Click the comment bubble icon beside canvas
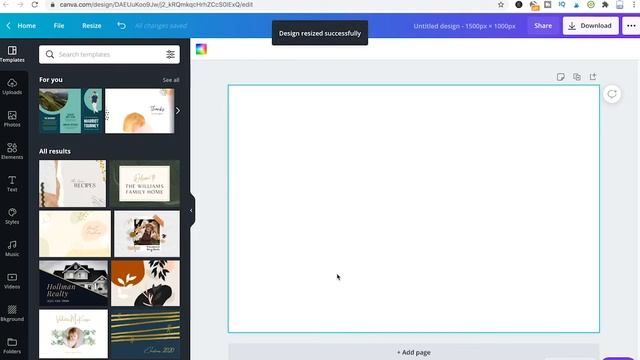The width and height of the screenshot is (640, 360). [x=612, y=94]
